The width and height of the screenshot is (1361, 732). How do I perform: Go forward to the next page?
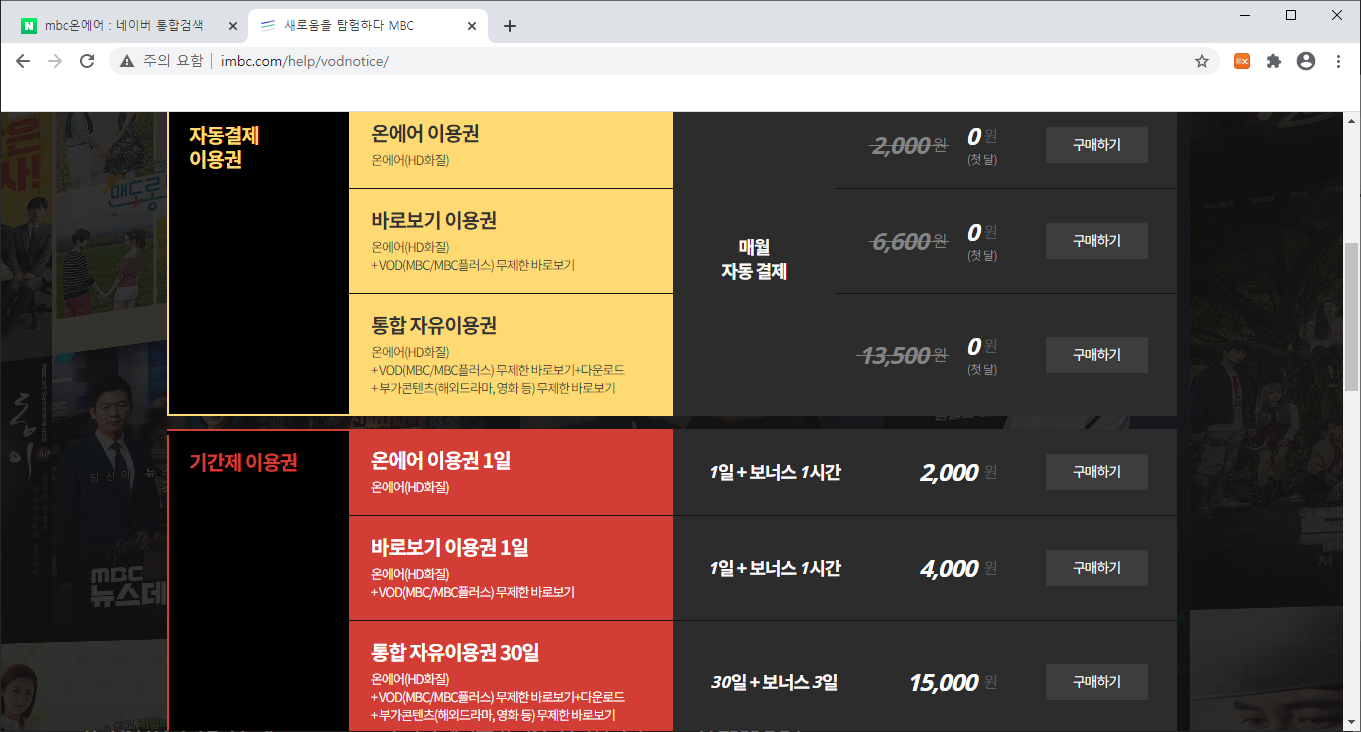point(55,61)
